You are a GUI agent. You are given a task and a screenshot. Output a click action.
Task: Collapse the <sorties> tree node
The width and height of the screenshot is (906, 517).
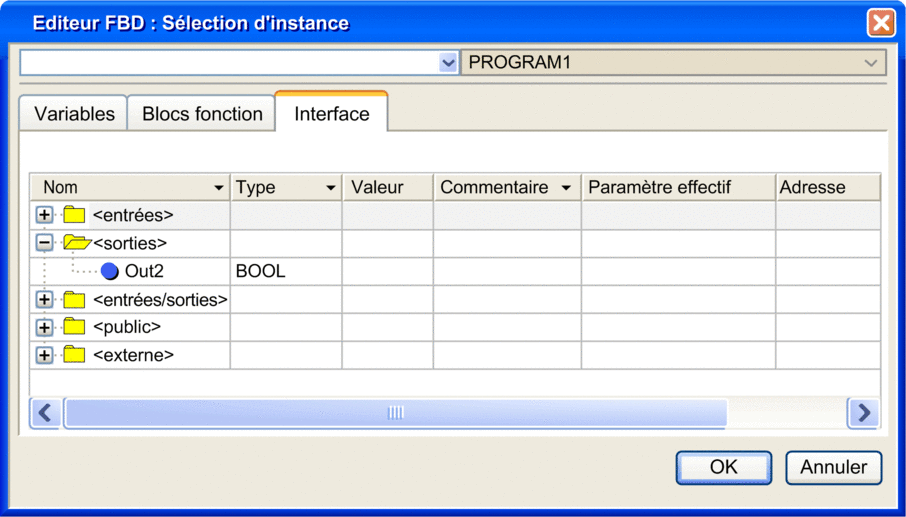tap(44, 243)
